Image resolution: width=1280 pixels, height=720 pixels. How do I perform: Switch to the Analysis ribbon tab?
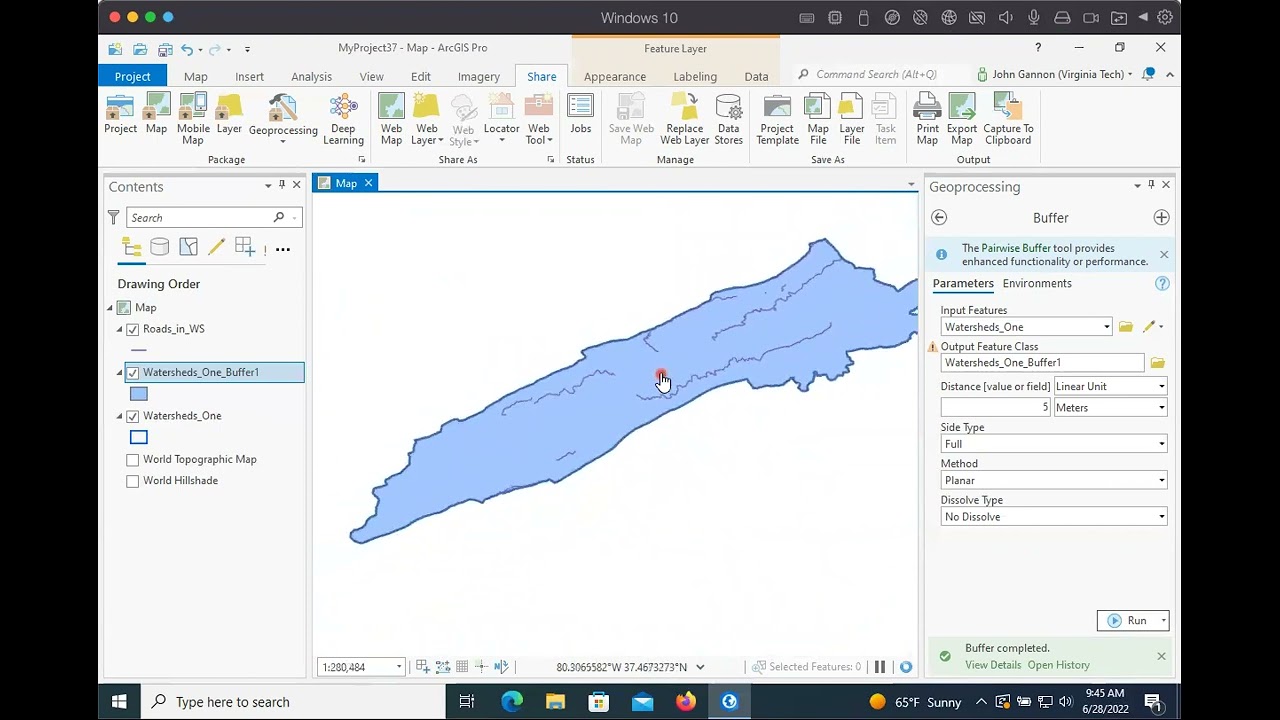311,76
